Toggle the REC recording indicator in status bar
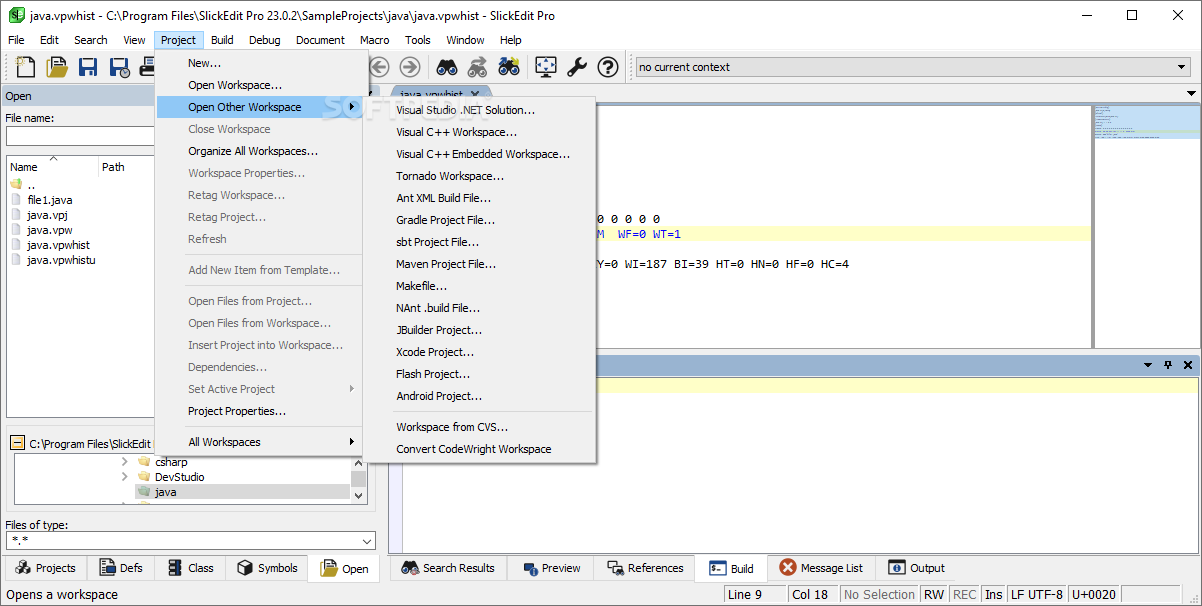This screenshot has height=606, width=1202. coord(964,594)
